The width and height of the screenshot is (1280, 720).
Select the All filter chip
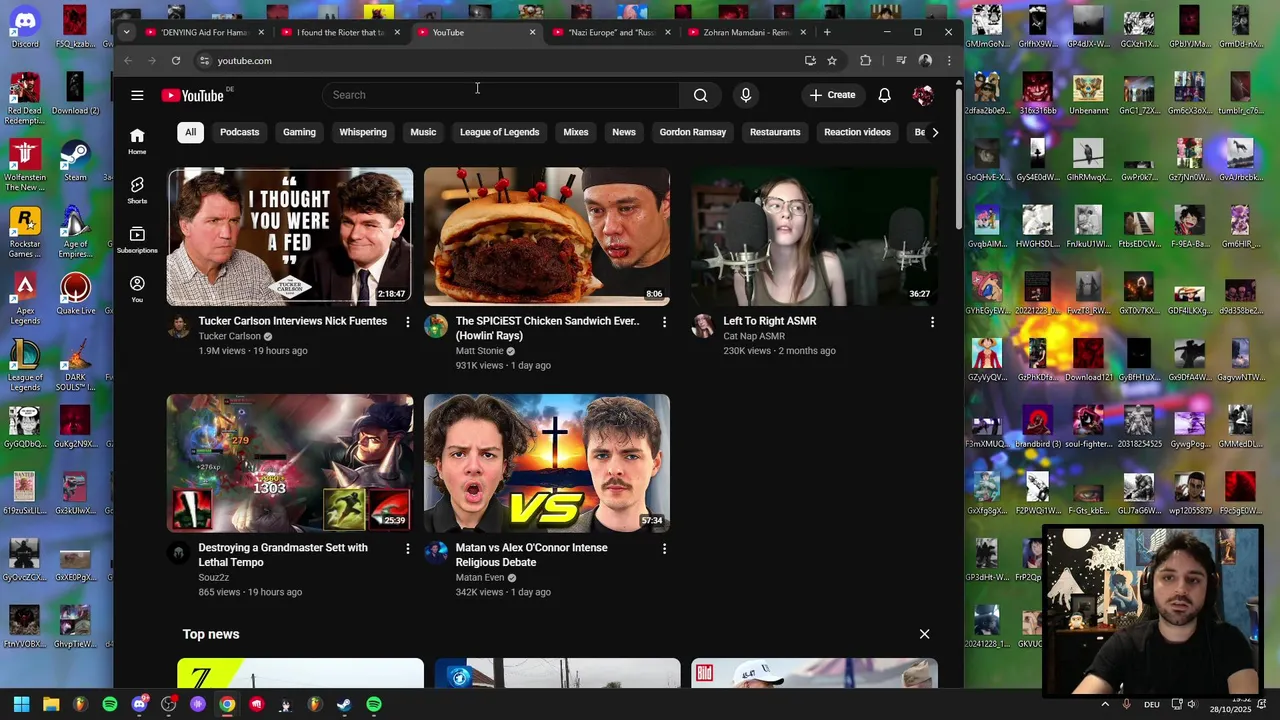coord(190,132)
